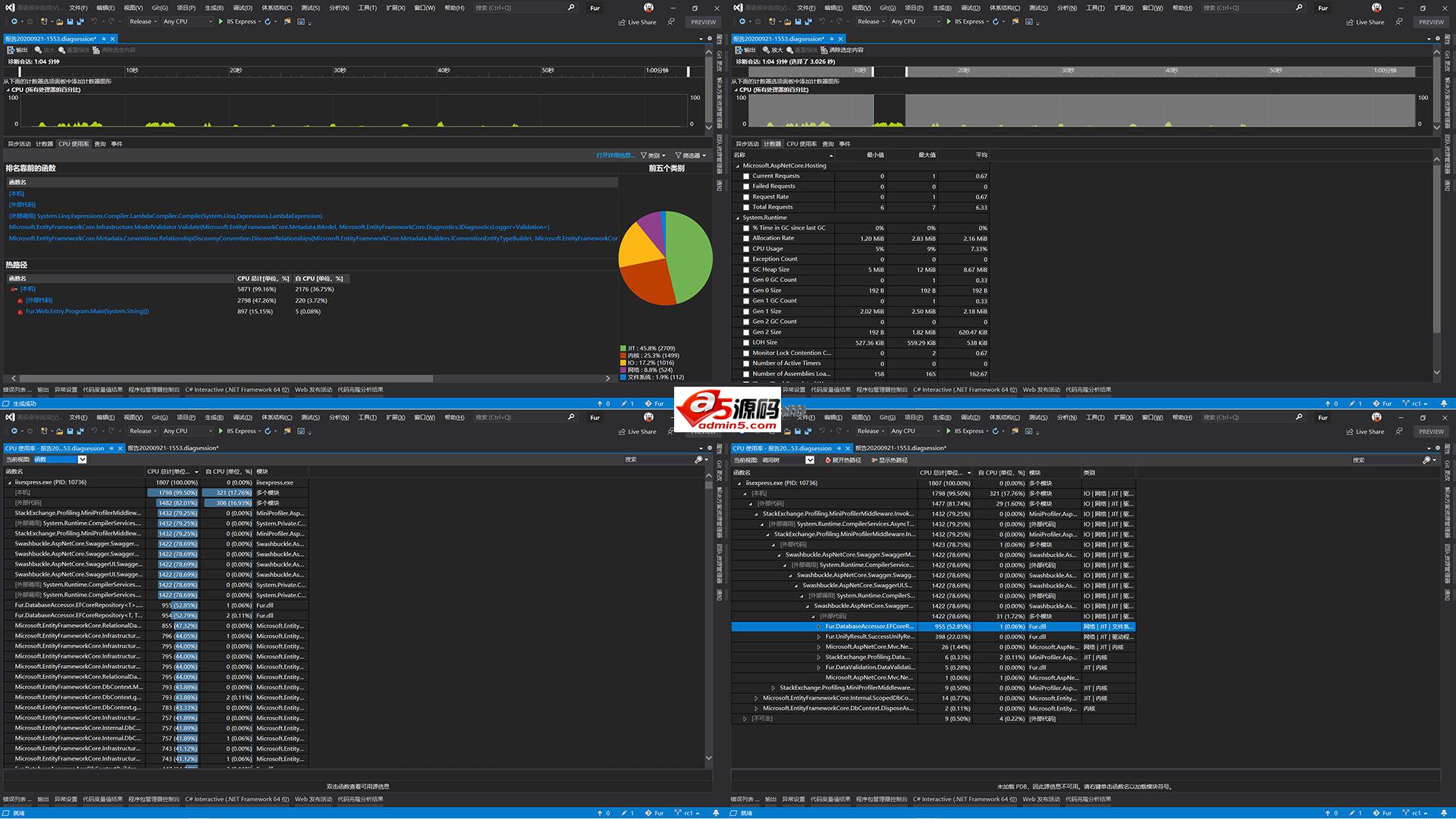Screen dimensions: 1456x819
Task: Click notification bell in bottom-right status bar
Action: click(x=1444, y=813)
